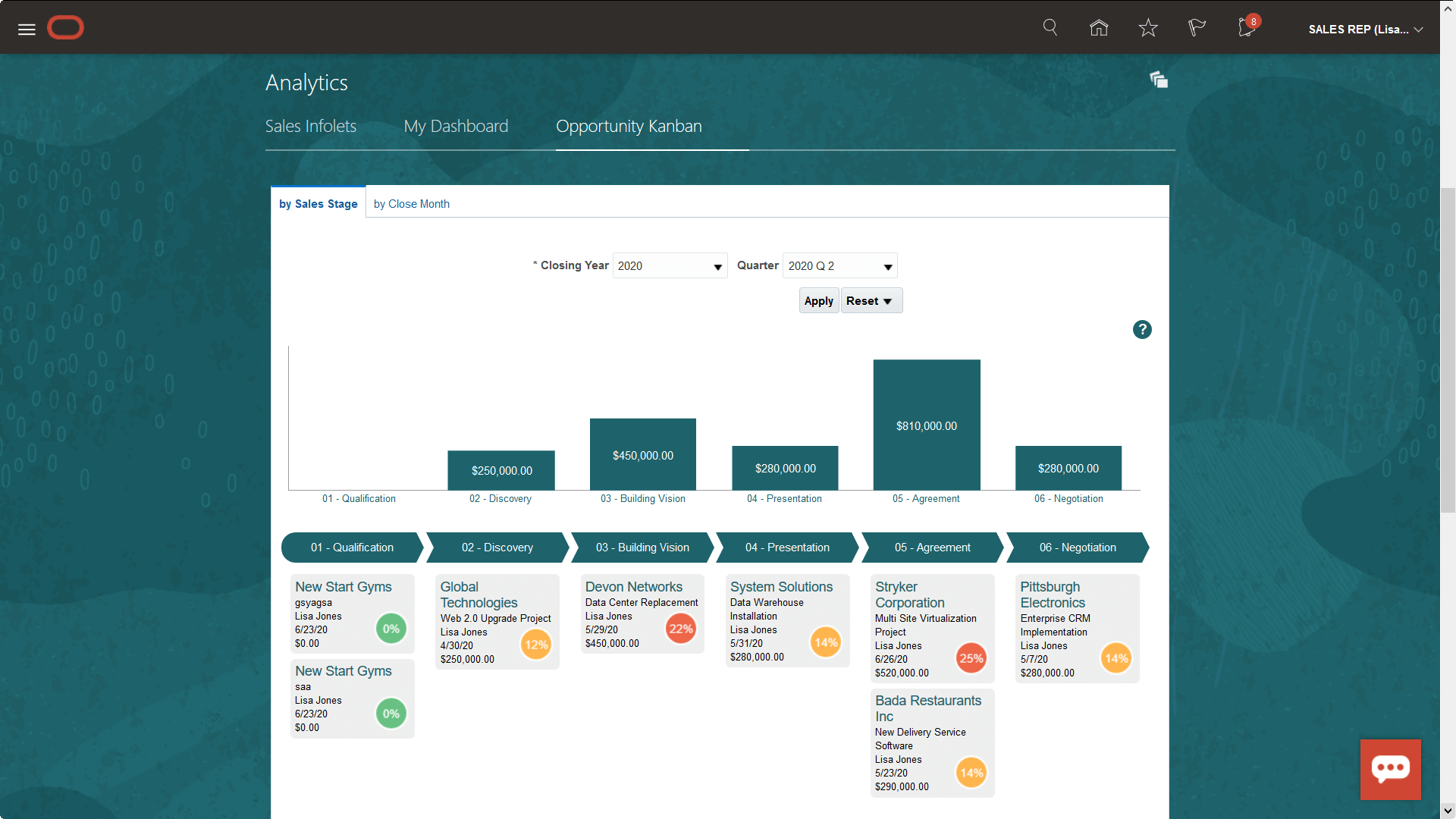Open the Kanban help question-mark icon
This screenshot has height=819, width=1456.
tap(1142, 329)
